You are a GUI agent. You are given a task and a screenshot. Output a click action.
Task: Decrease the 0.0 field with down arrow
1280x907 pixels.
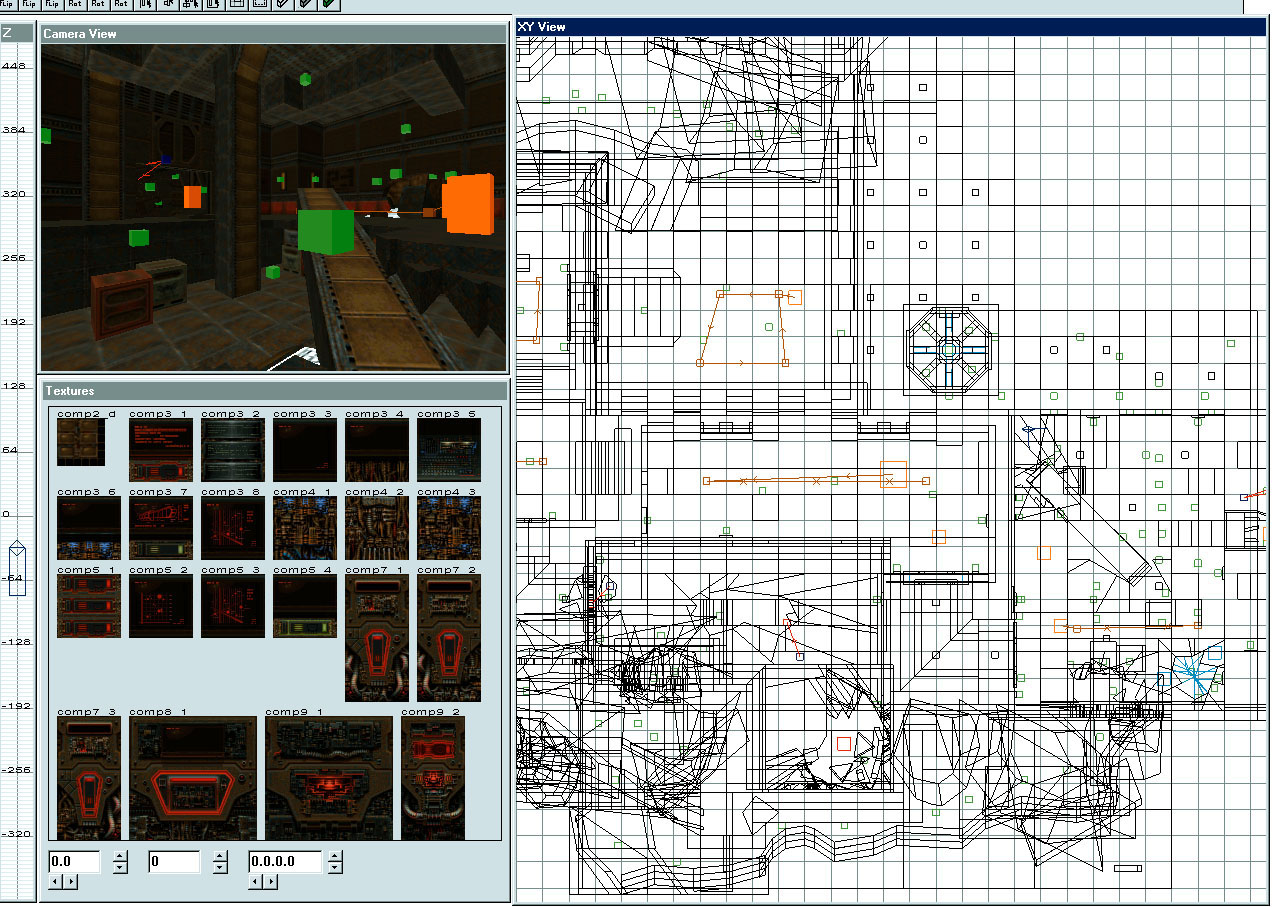pos(120,867)
